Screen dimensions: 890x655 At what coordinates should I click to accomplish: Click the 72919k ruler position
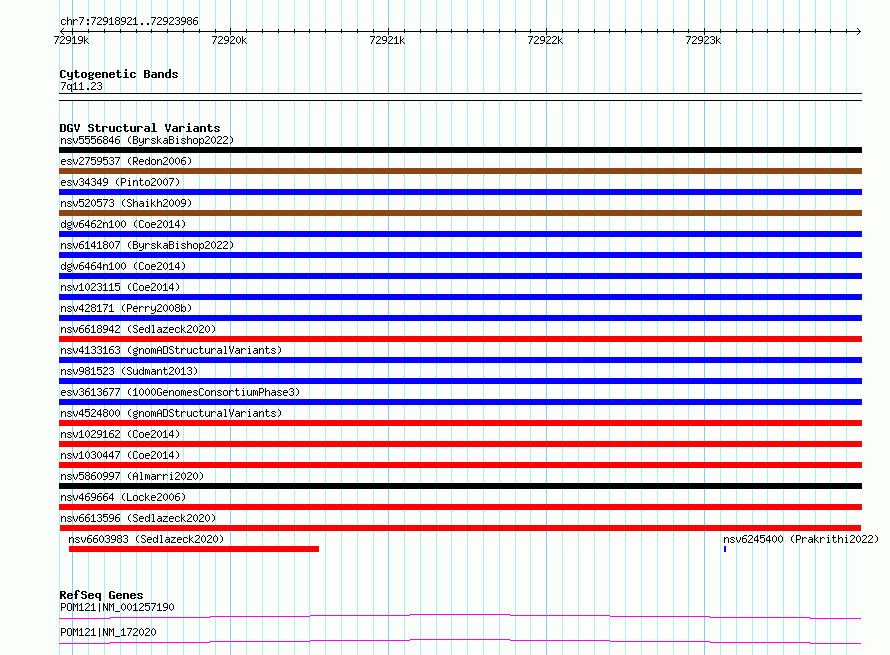pyautogui.click(x=71, y=40)
